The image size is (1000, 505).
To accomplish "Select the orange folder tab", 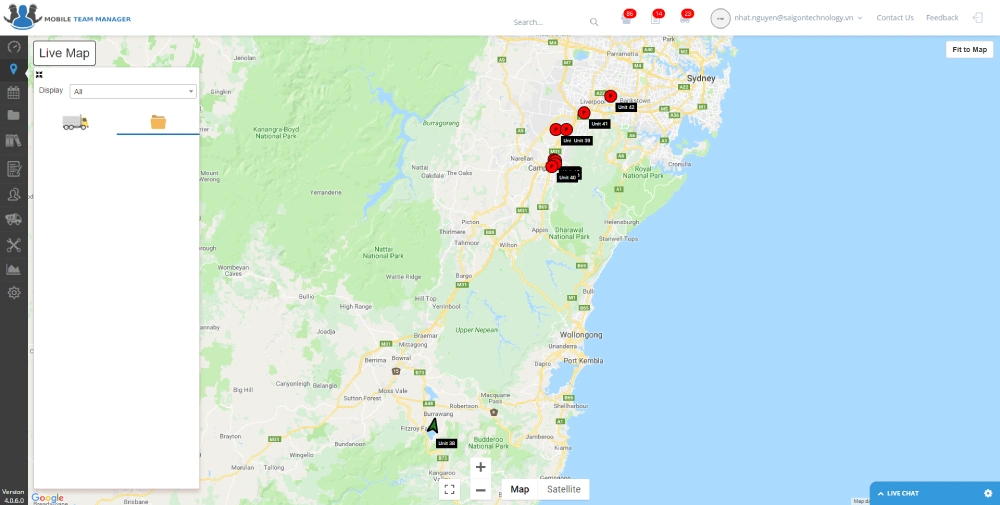I will click(x=158, y=122).
